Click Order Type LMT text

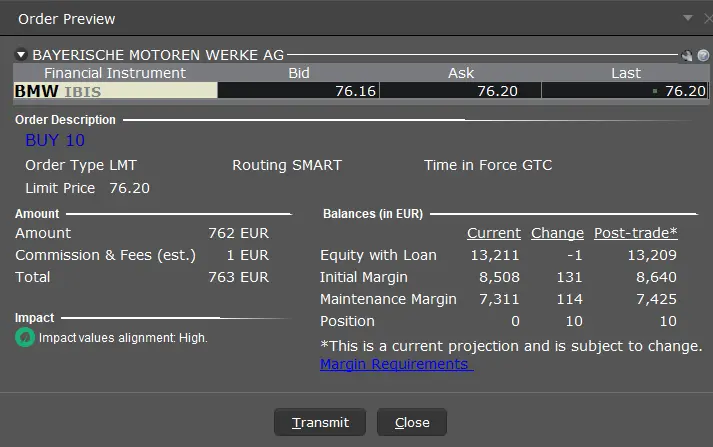tap(81, 165)
